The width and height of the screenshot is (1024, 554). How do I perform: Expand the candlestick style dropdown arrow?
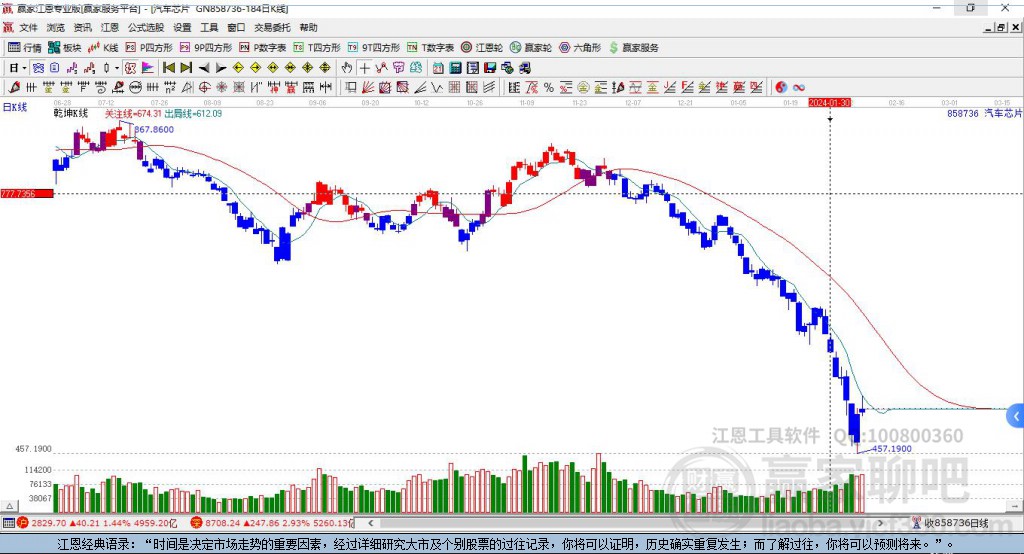pos(117,68)
